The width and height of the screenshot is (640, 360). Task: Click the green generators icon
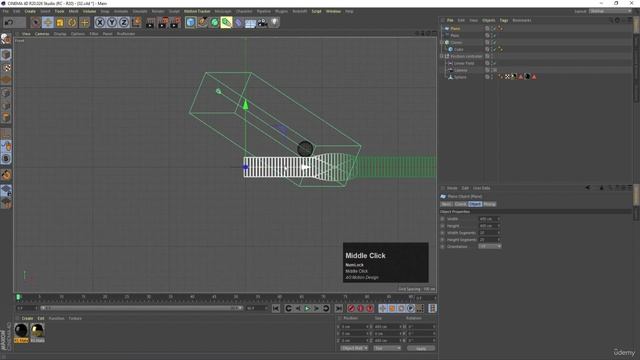click(x=215, y=22)
